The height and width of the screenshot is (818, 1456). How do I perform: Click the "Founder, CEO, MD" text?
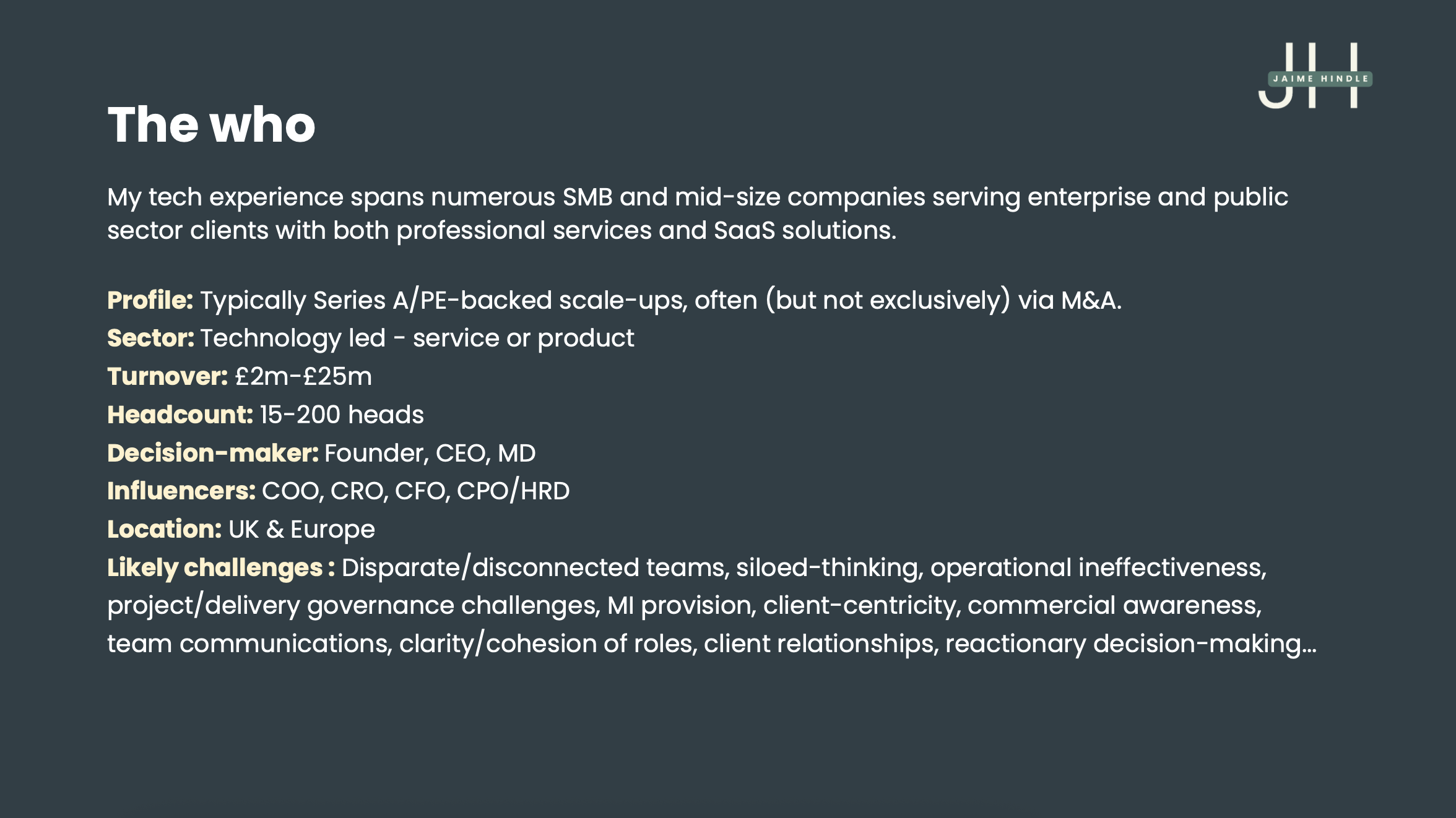coord(430,454)
